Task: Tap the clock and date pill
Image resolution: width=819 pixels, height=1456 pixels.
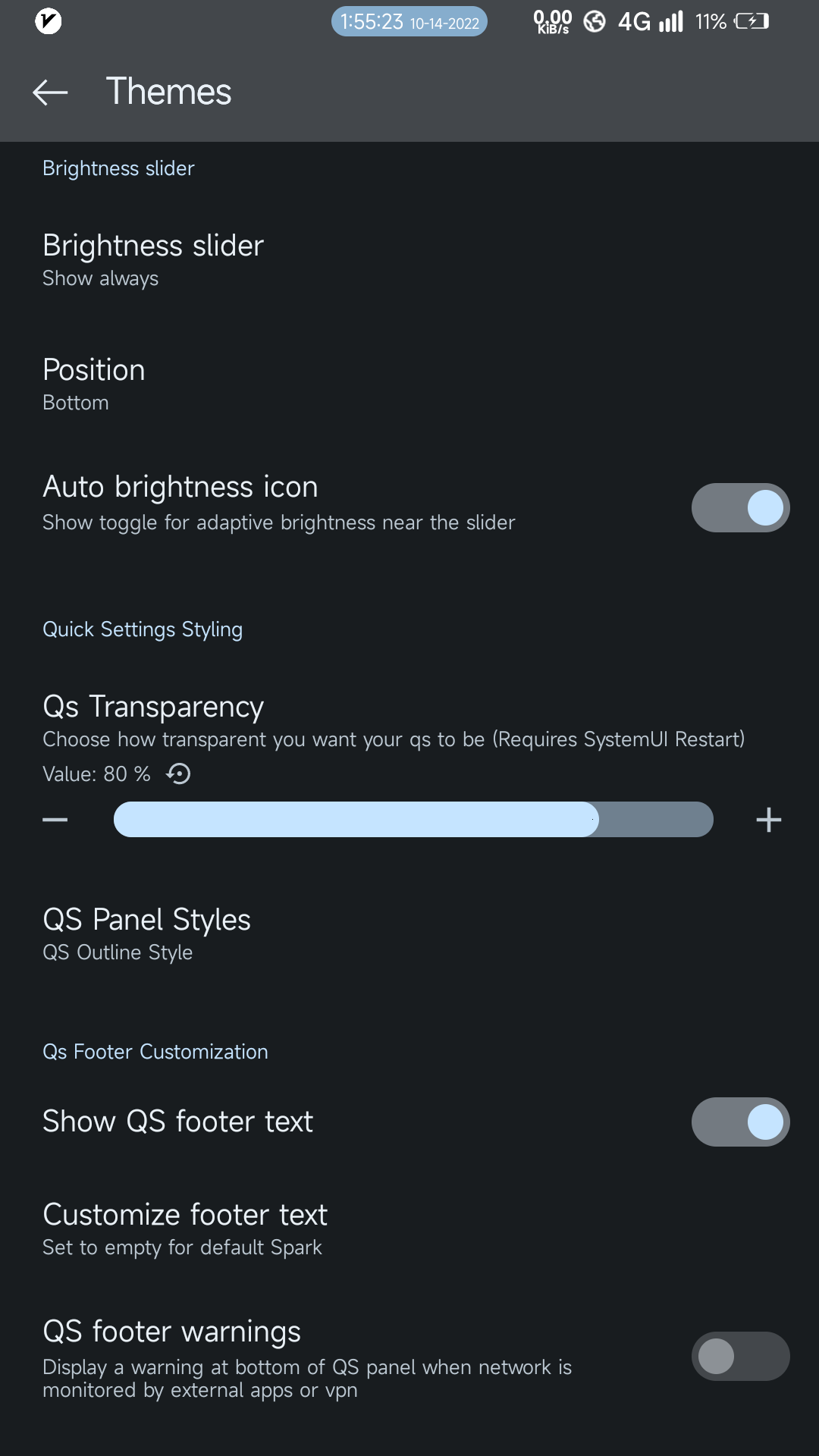Action: click(x=409, y=22)
